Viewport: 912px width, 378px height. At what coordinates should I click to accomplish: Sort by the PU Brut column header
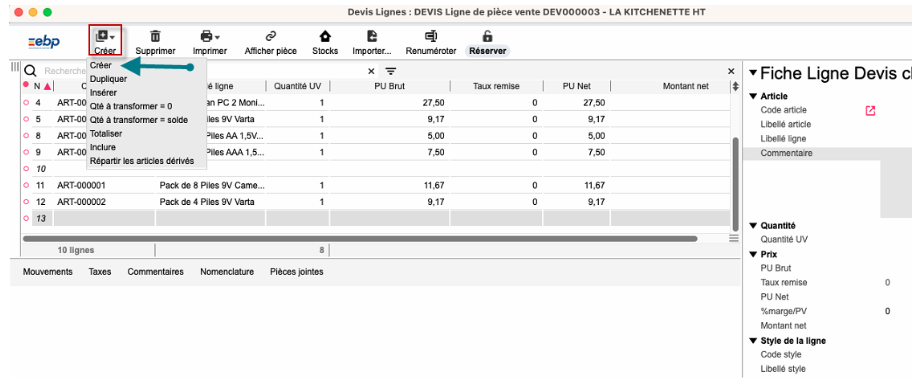tap(390, 86)
